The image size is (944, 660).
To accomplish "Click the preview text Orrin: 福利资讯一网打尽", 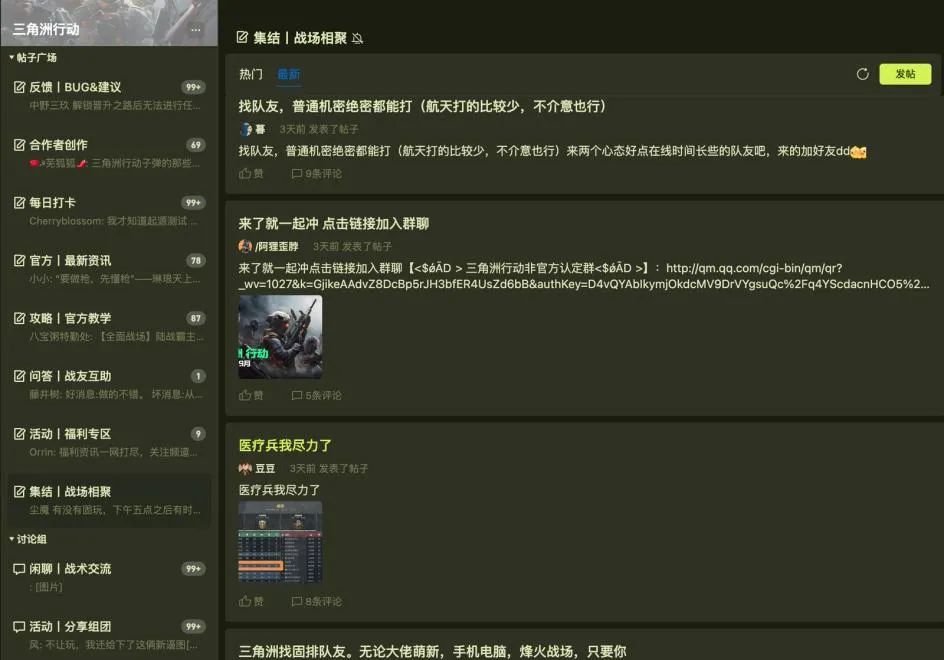I will point(113,452).
